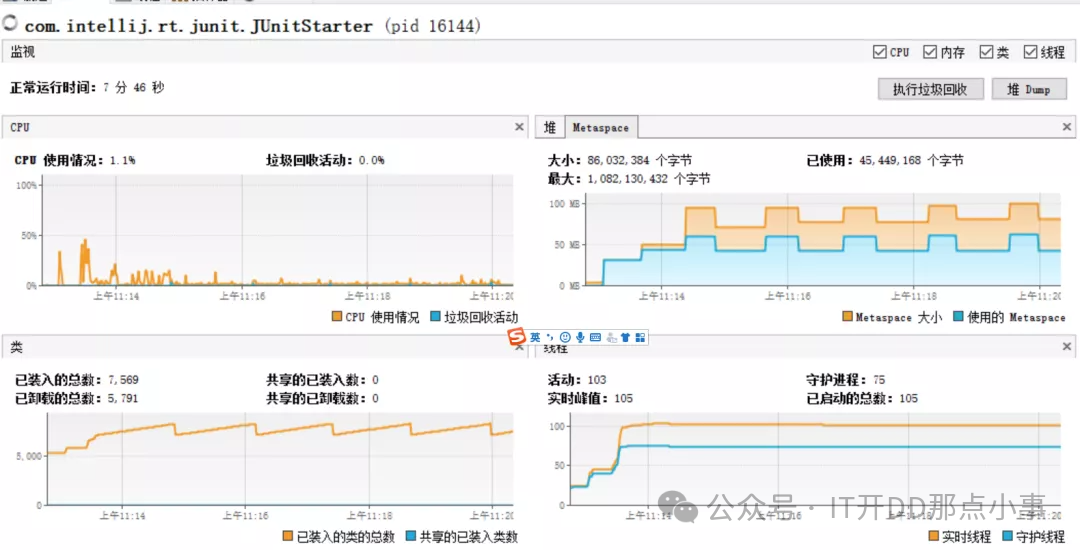Toggle the 垃圾回收活动 legend swatch
1080x550 pixels.
(435, 317)
